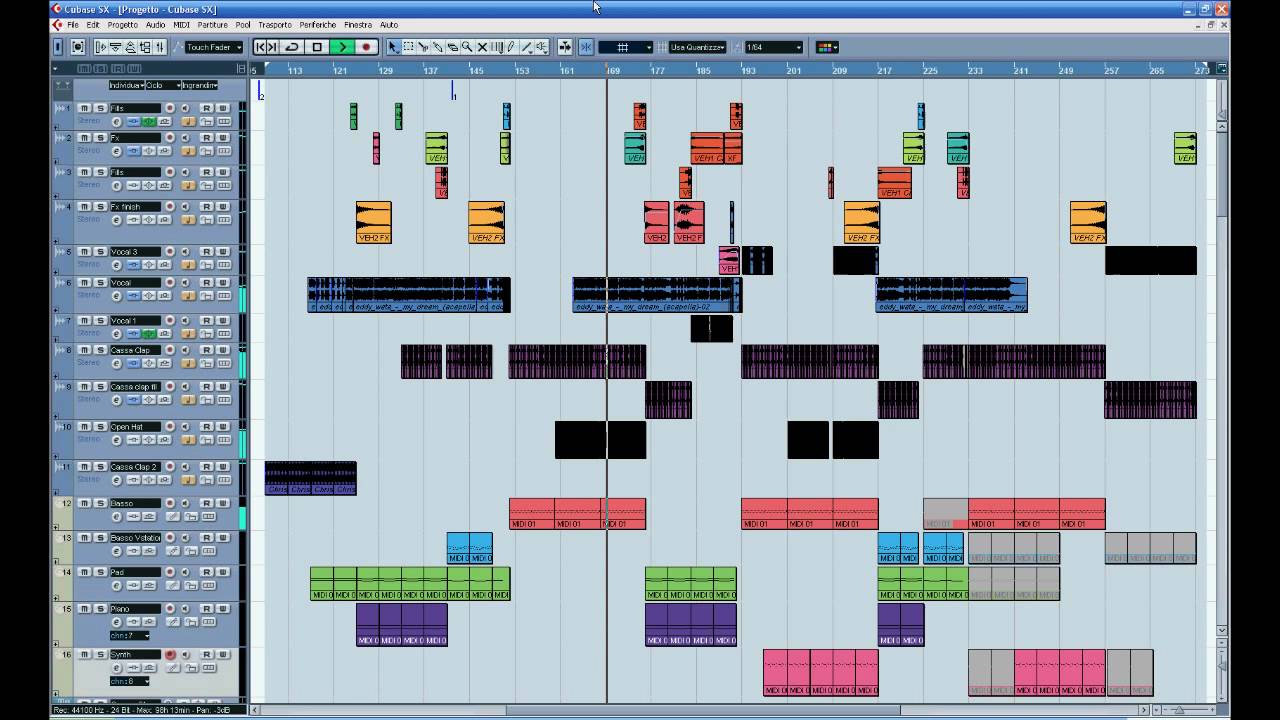The width and height of the screenshot is (1280, 720).
Task: Select the Zoom magnifier tool
Action: (x=467, y=47)
